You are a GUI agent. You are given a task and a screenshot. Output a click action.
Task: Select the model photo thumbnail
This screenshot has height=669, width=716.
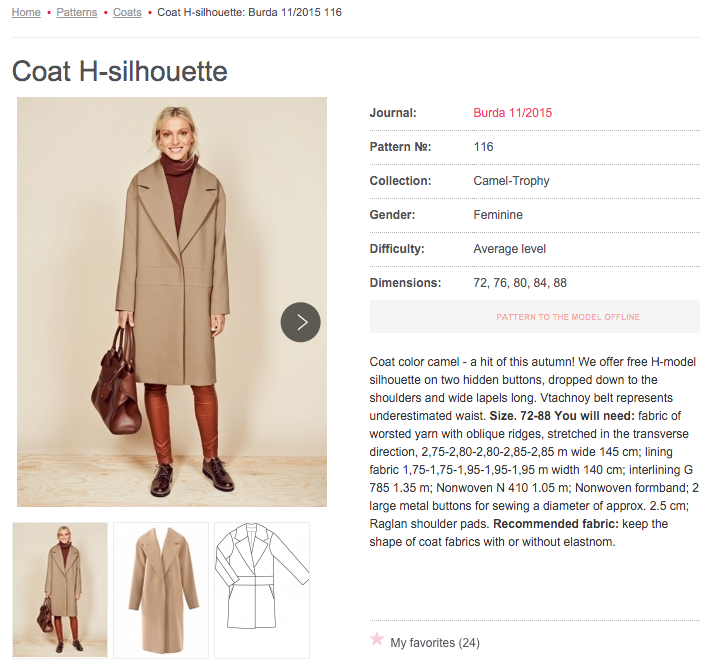60,590
